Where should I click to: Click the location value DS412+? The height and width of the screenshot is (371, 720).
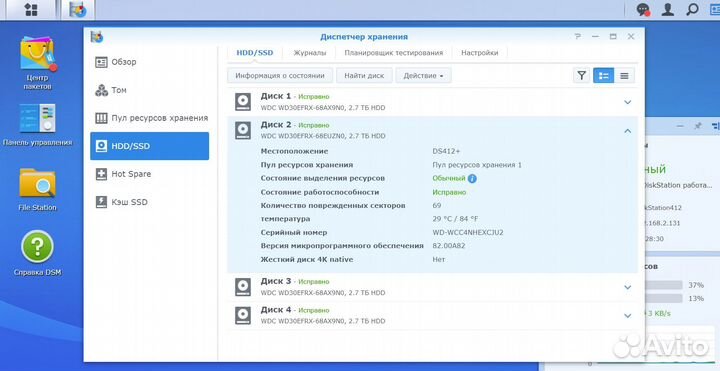coord(446,151)
